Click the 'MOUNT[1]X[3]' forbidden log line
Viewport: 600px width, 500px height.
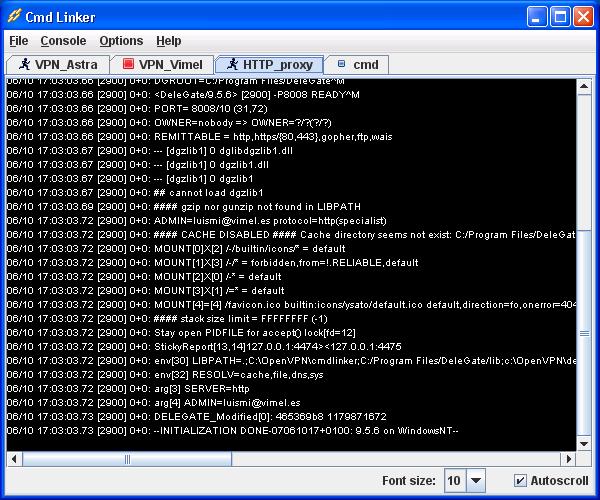click(212, 262)
